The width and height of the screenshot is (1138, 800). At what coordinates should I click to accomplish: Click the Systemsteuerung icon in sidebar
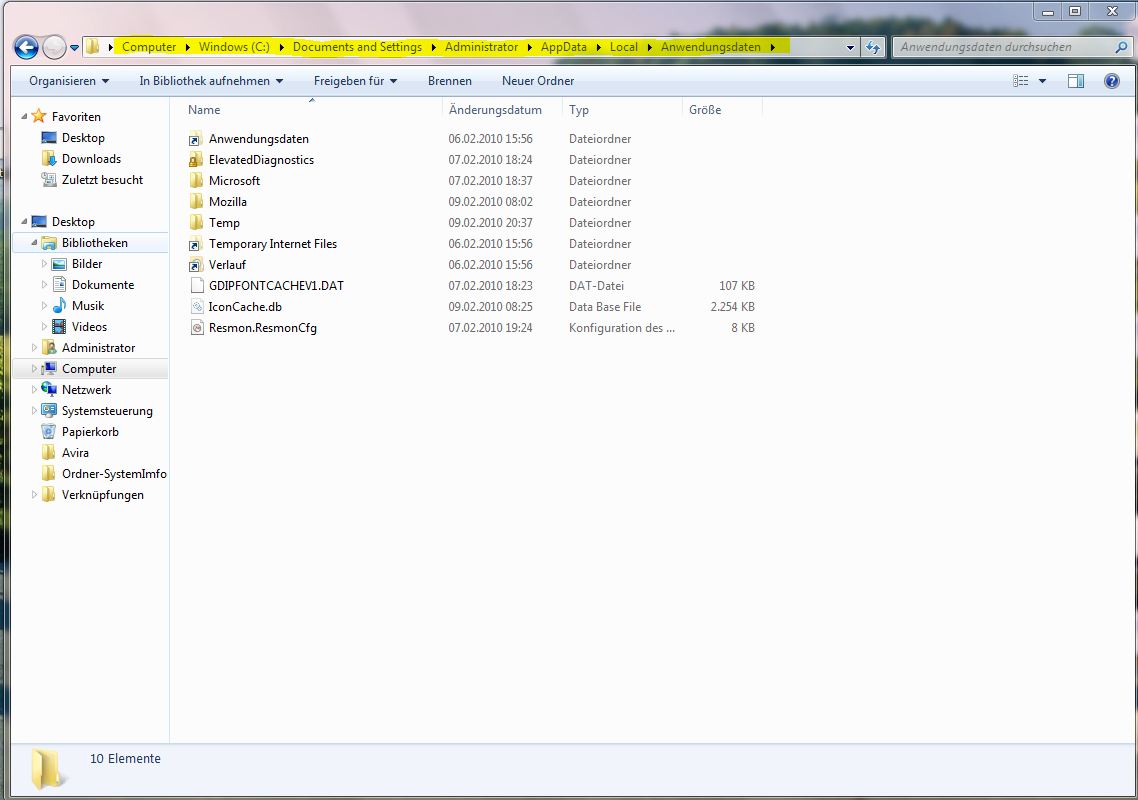coord(49,411)
